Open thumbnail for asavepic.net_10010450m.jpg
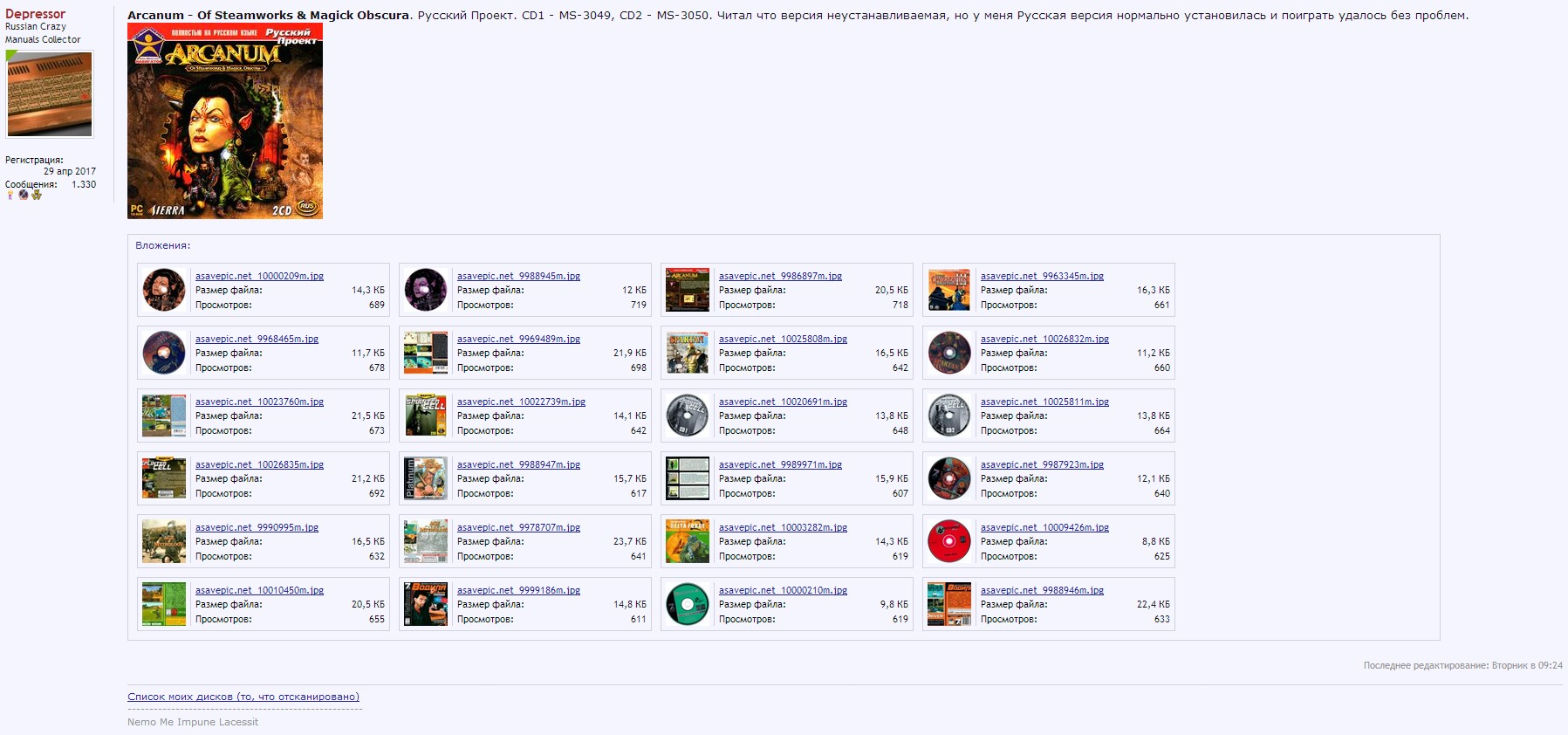The height and width of the screenshot is (735, 1568). [164, 604]
